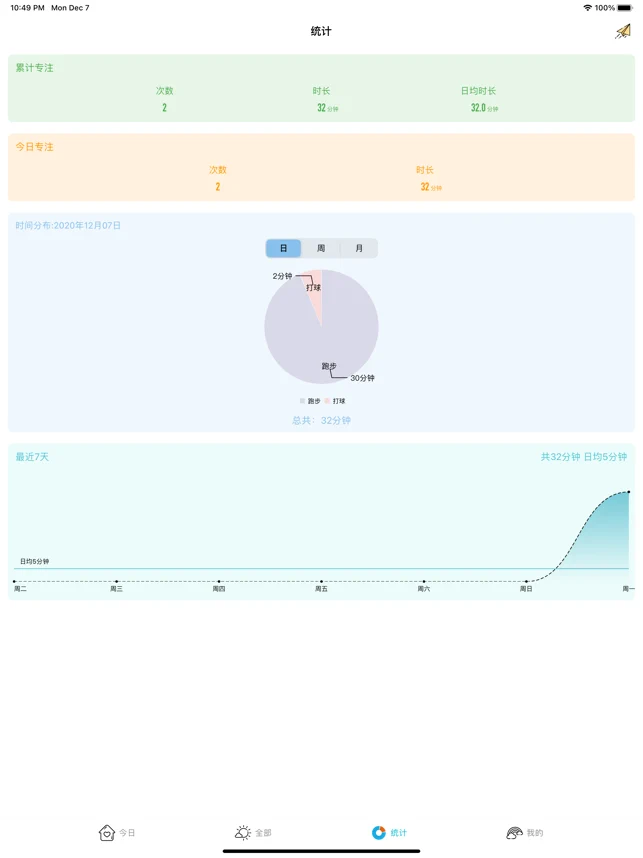Screen dimensions: 643x858
Task: Click the 跑步 legend dot
Action: pos(302,401)
